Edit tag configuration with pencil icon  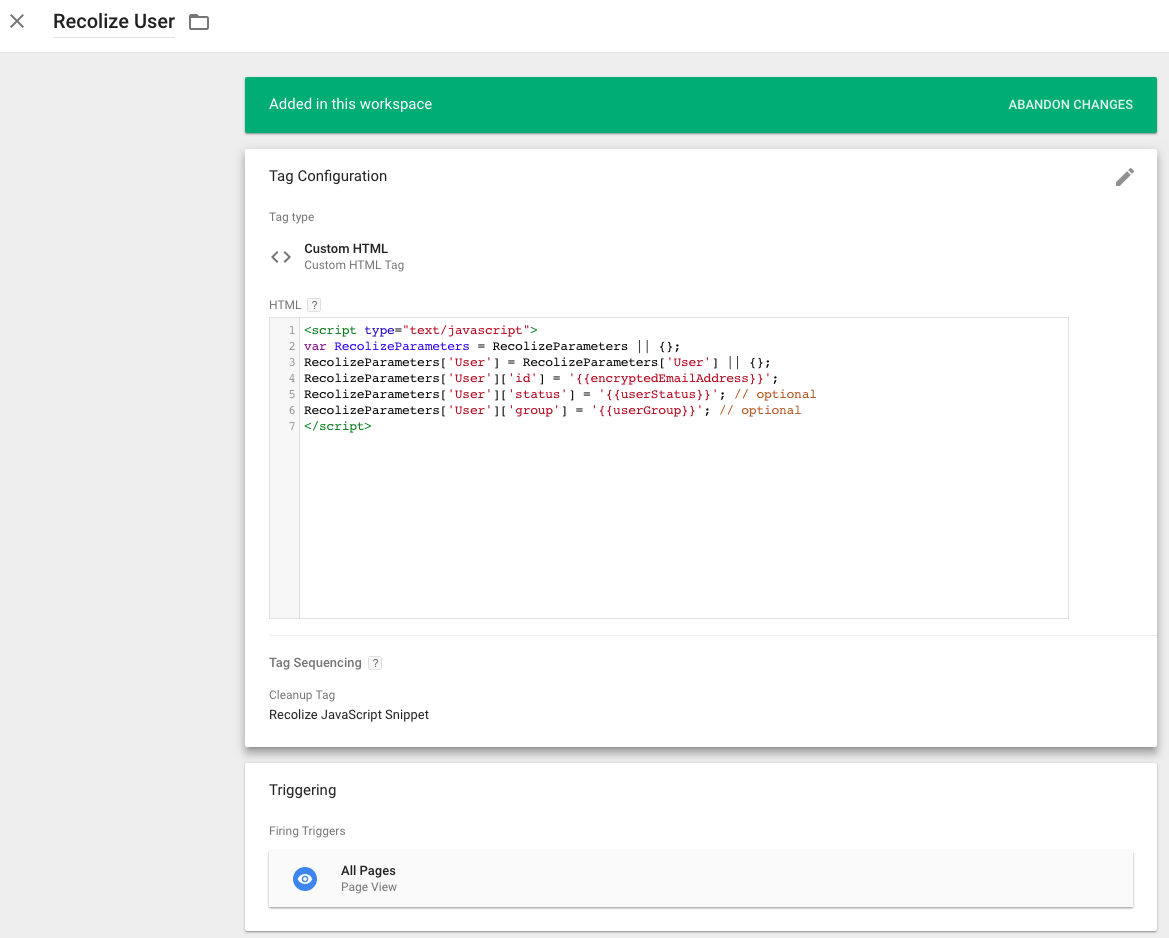tap(1124, 177)
